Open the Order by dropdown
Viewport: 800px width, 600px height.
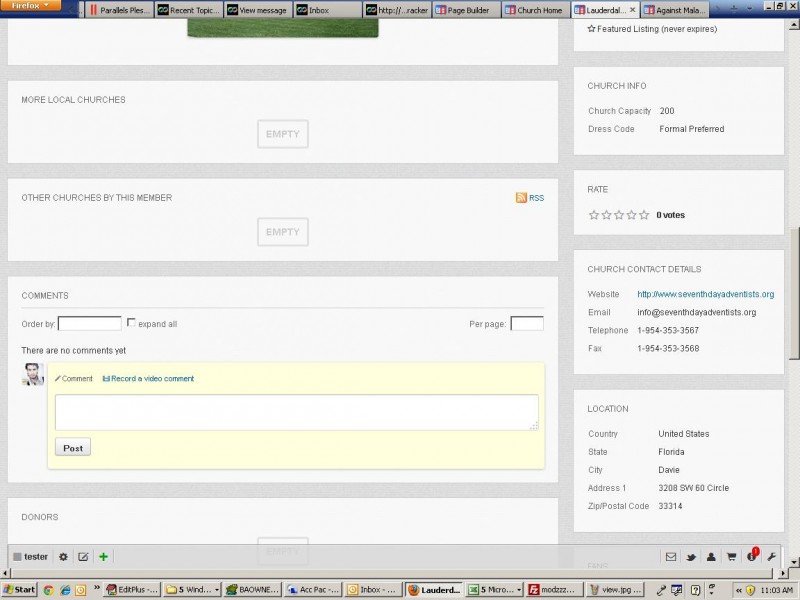coord(89,323)
